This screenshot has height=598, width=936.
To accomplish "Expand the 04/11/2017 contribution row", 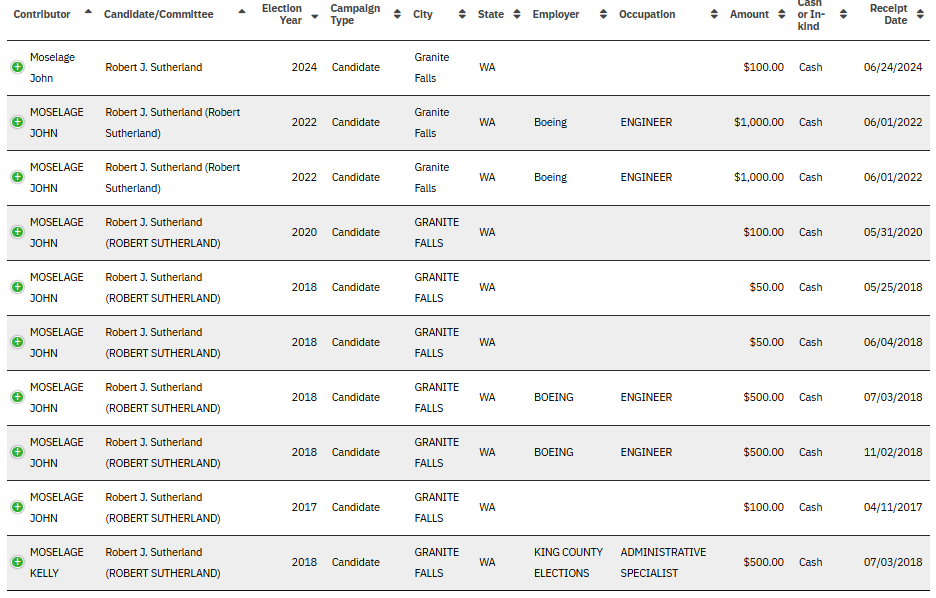I will [17, 507].
